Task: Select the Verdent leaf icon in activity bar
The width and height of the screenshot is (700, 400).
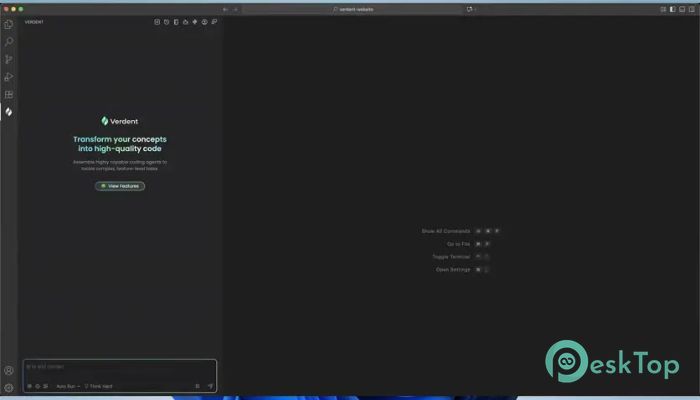Action: pyautogui.click(x=8, y=112)
